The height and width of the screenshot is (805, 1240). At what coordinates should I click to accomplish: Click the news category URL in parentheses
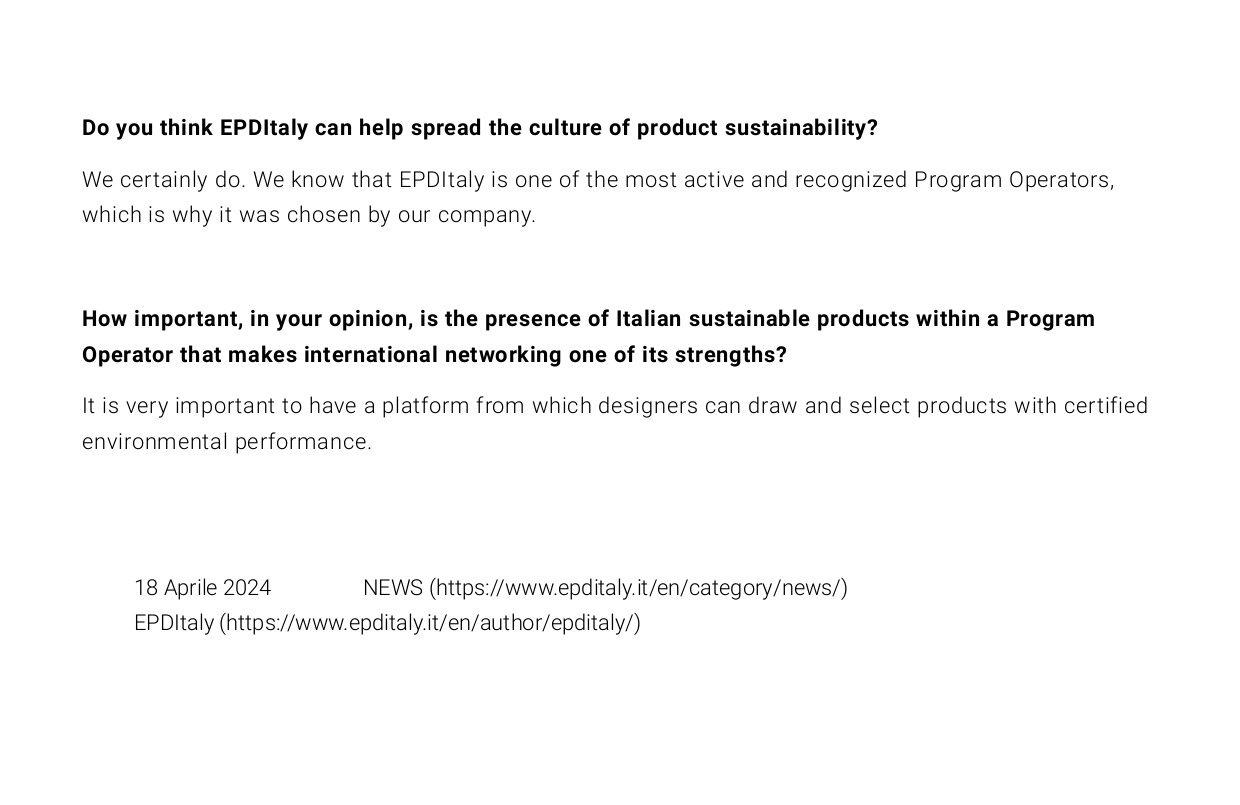point(642,588)
